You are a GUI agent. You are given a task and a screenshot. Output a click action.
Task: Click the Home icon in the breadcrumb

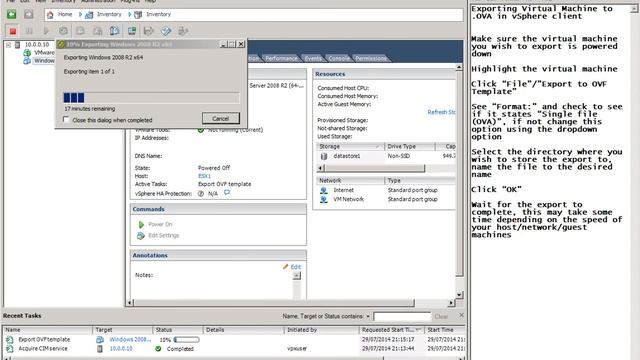[50, 15]
